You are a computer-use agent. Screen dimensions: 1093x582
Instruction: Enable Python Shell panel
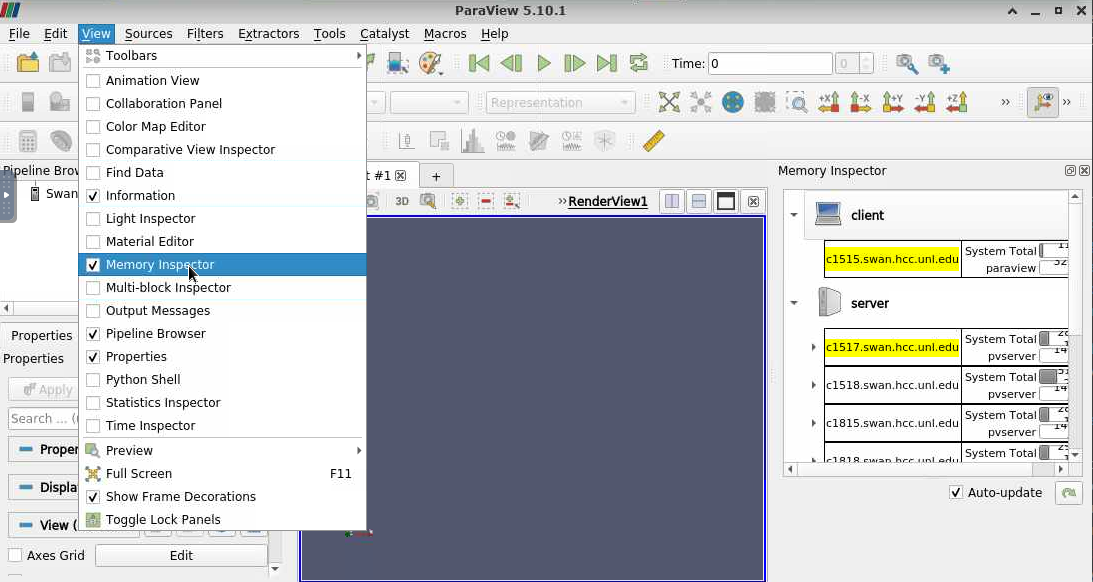pos(222,380)
